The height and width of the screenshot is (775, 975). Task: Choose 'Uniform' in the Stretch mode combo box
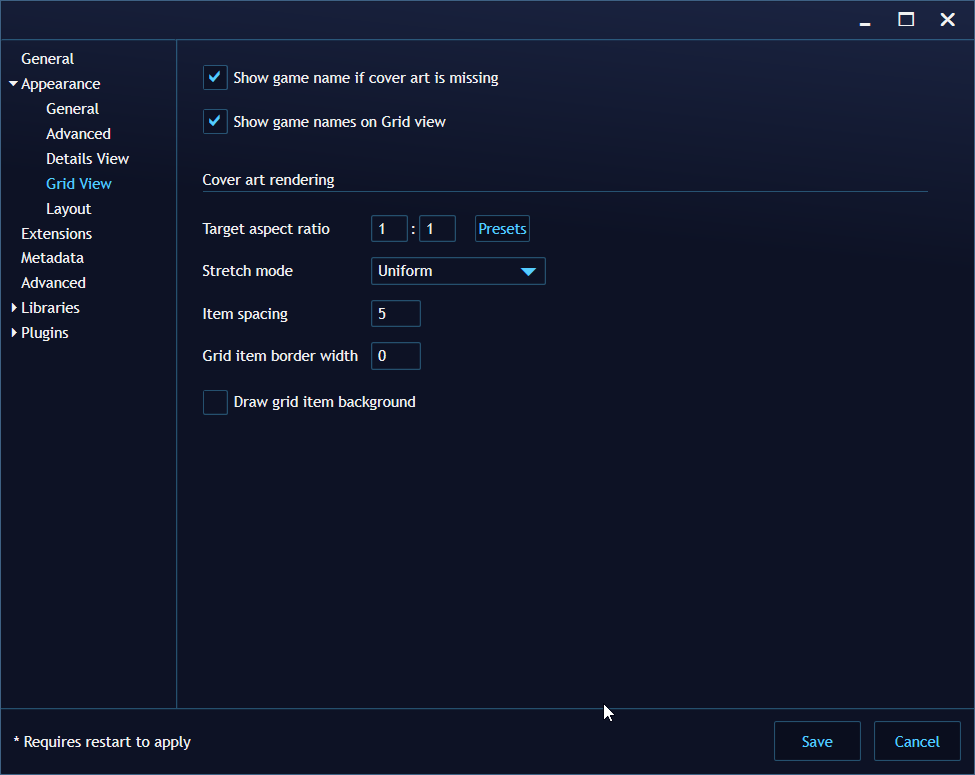(458, 271)
